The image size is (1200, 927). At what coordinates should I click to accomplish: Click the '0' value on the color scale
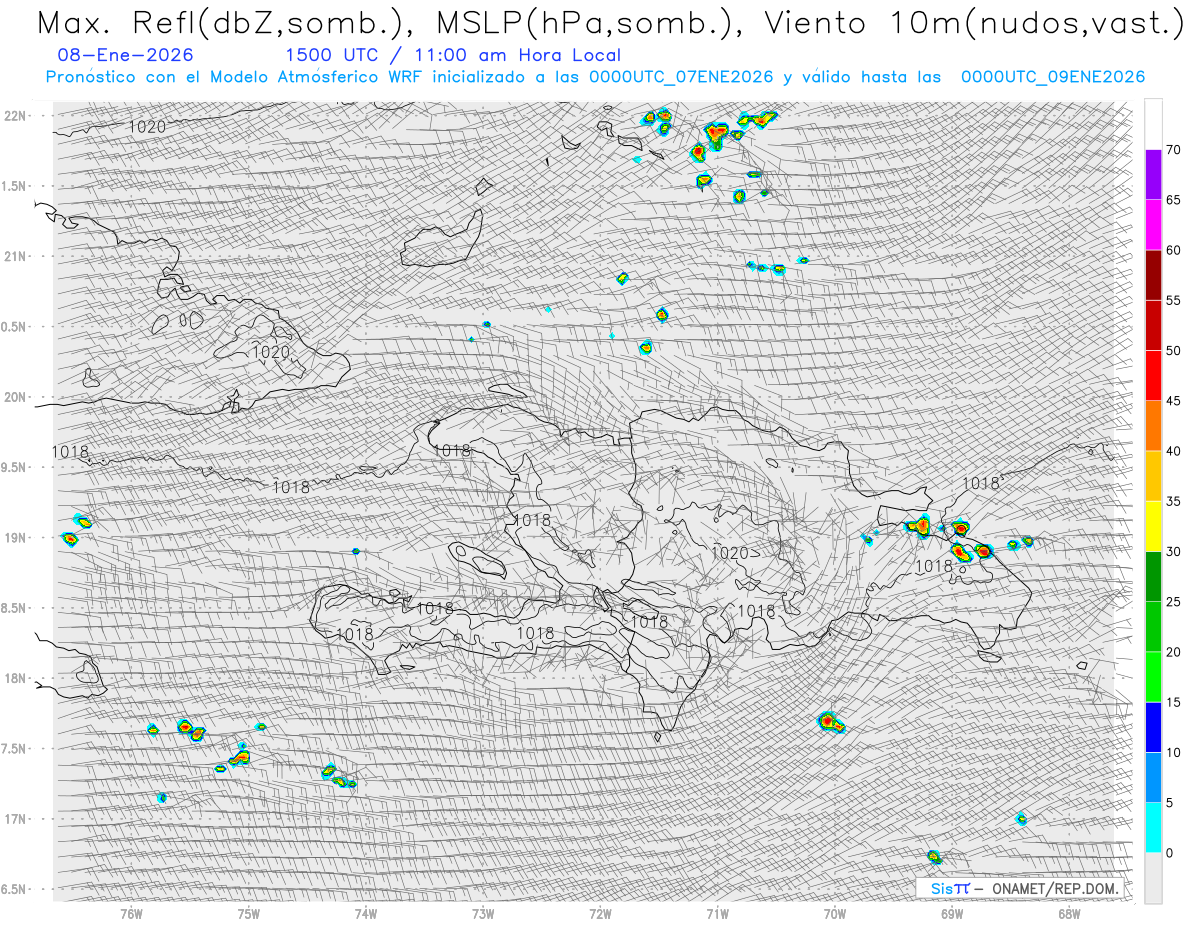point(1169,852)
